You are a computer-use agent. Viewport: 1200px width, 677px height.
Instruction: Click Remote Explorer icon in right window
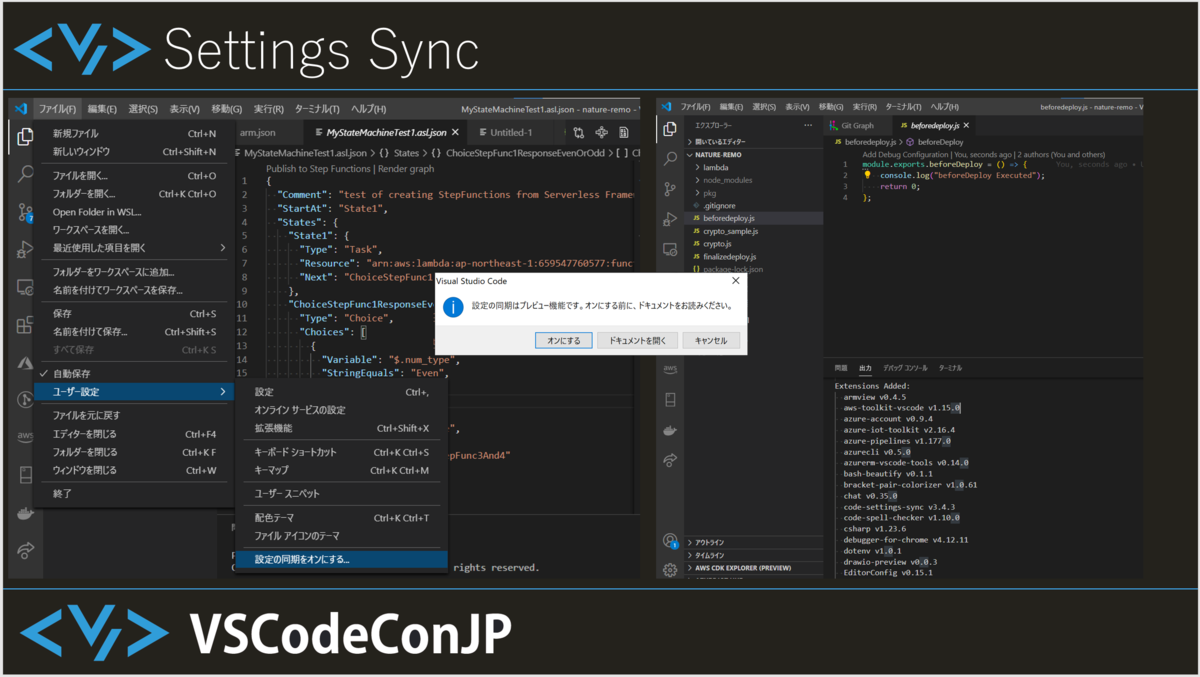coord(670,249)
